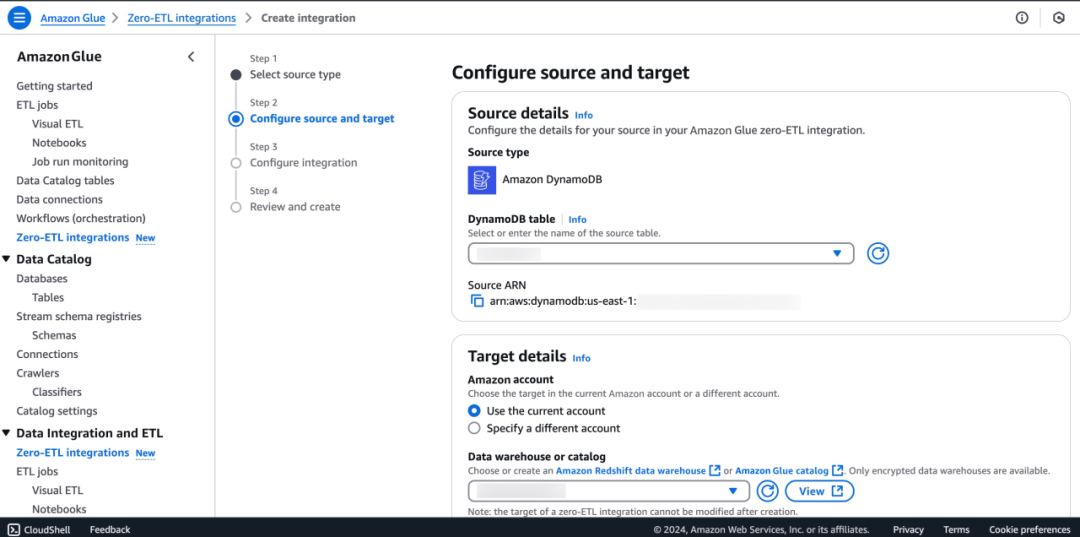Open Data Catalog tables in sidebar
This screenshot has height=537, width=1080.
coord(65,180)
